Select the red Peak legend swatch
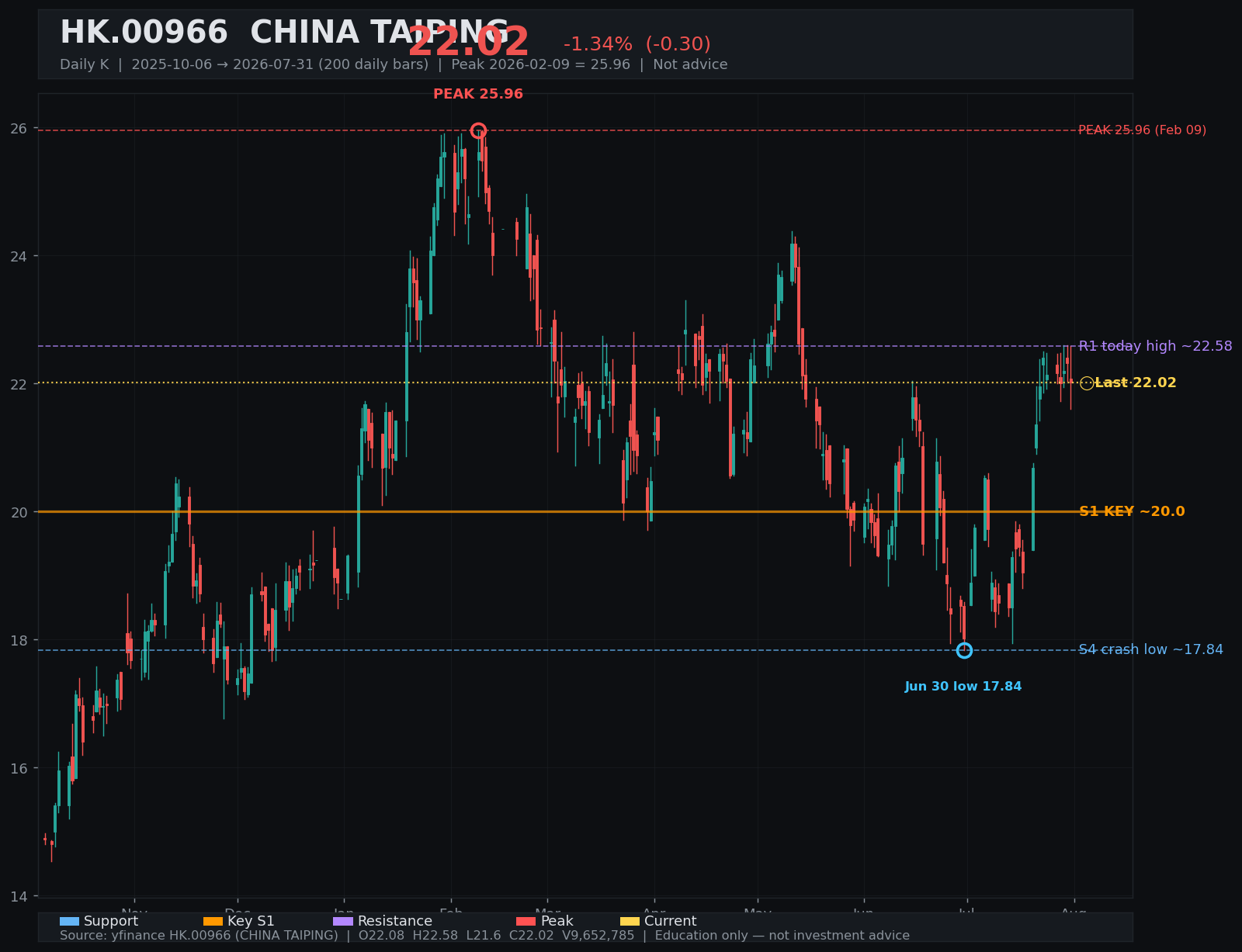 click(526, 922)
